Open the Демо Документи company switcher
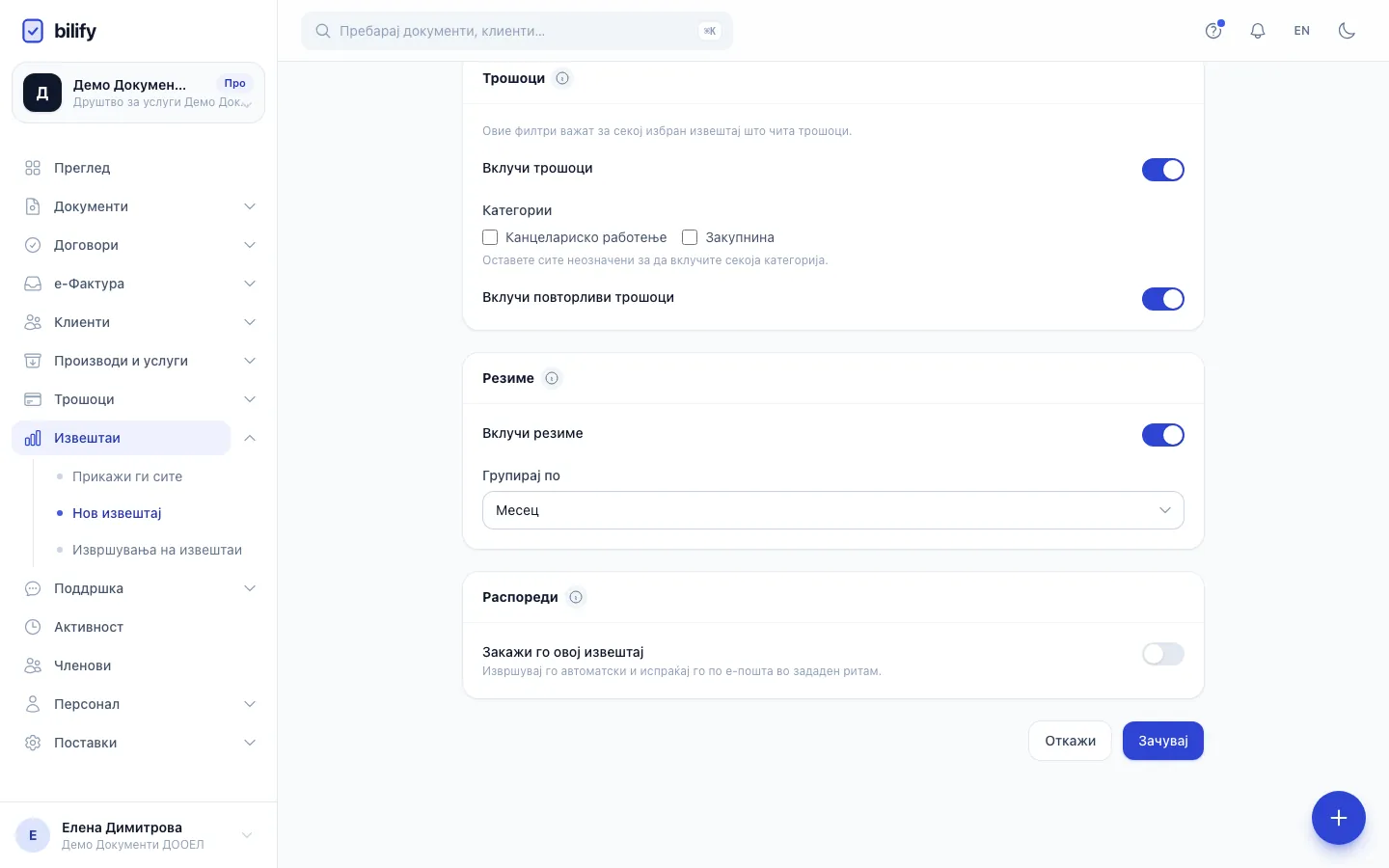1389x868 pixels. point(138,93)
